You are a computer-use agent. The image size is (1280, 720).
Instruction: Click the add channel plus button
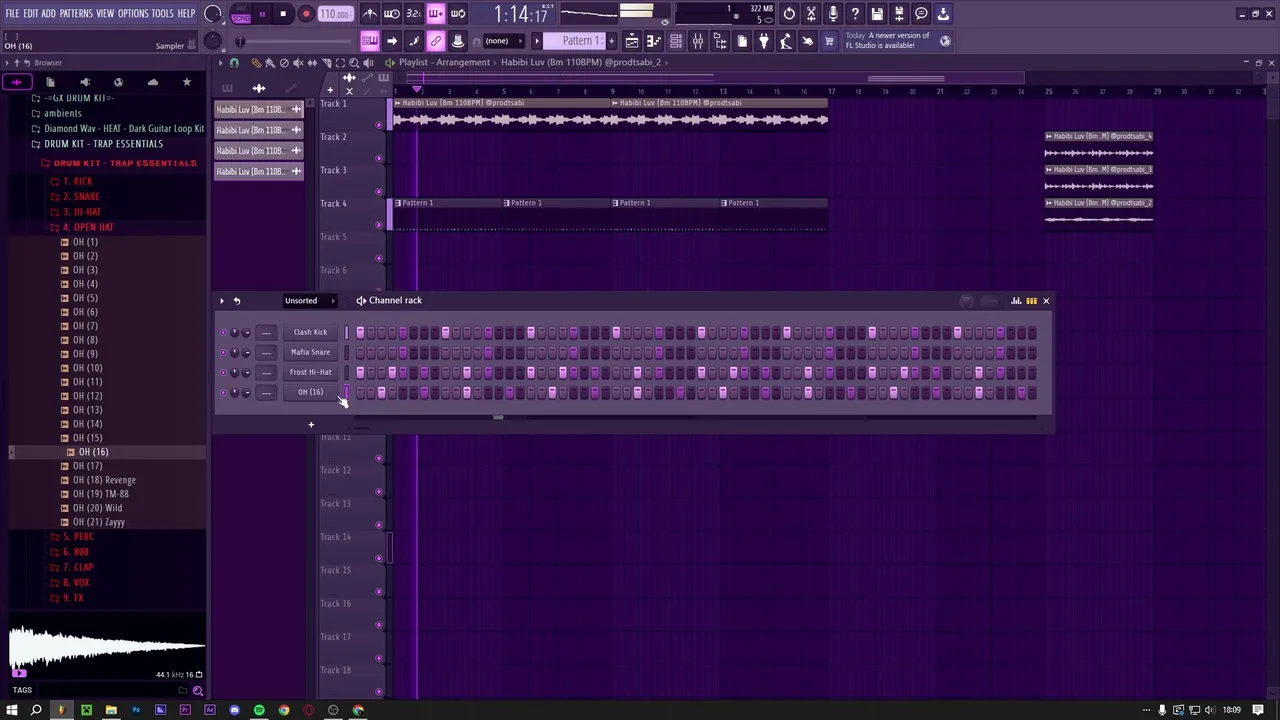(x=310, y=425)
